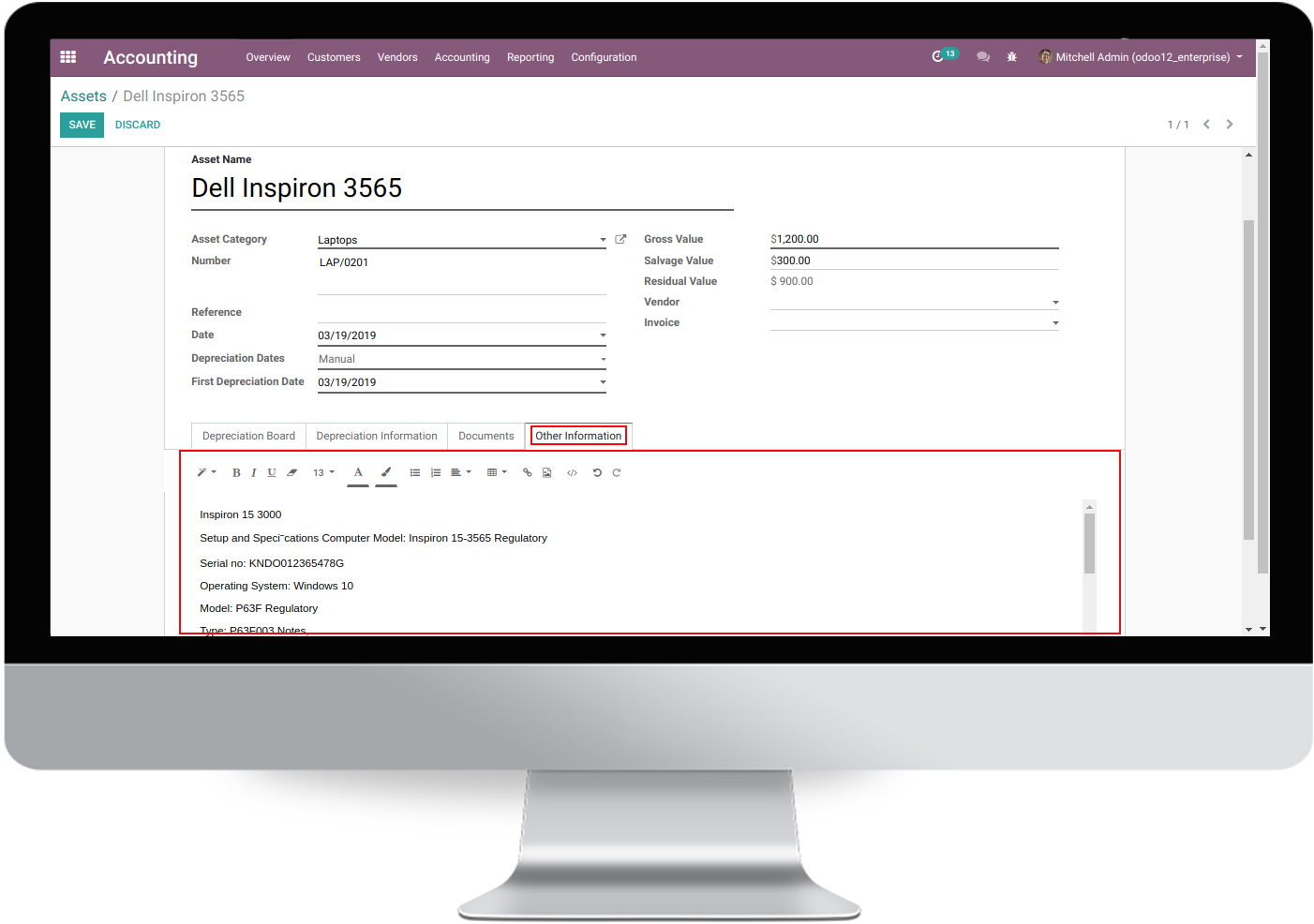Insert an unordered bullet list
The width and height of the screenshot is (1314, 924).
(x=415, y=473)
